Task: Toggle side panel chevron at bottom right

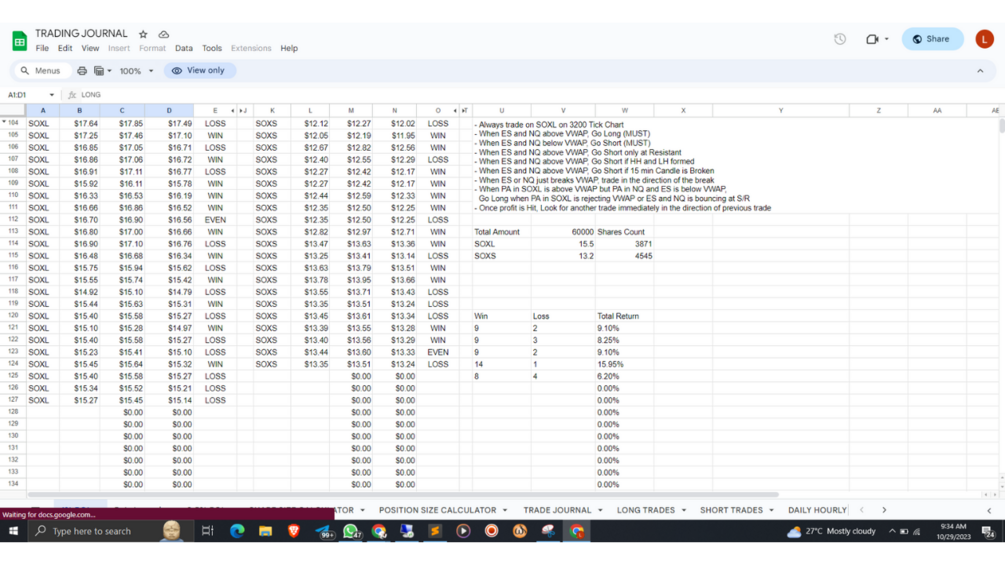Action: tap(989, 511)
